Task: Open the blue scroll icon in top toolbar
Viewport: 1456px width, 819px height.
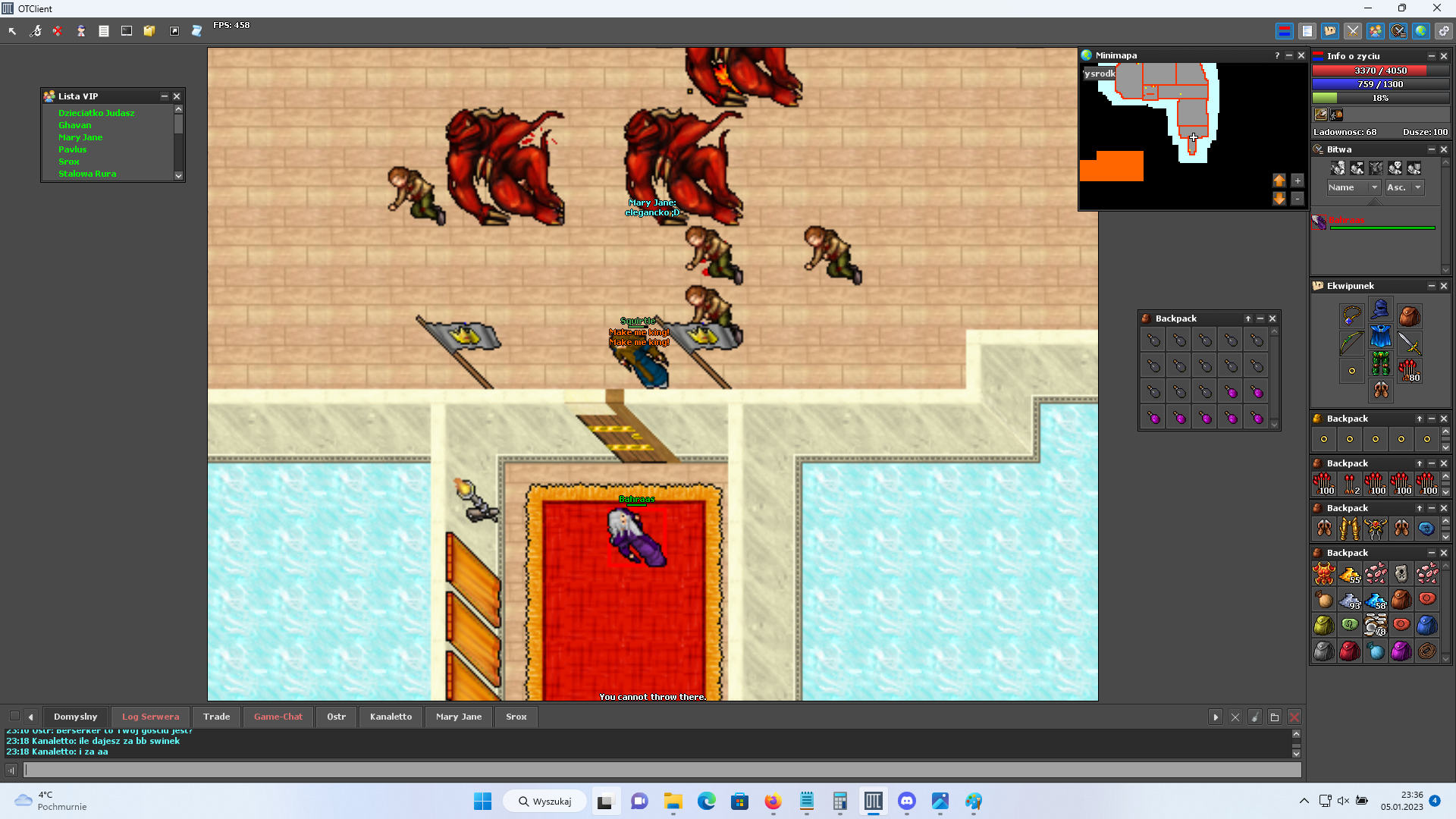Action: coord(196,31)
